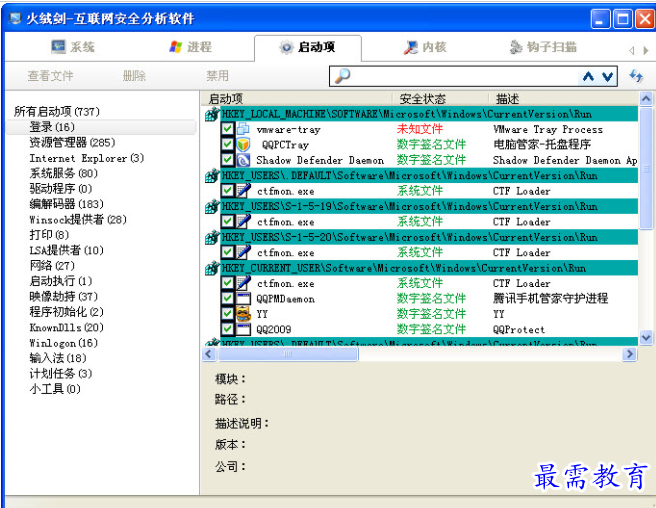Screen dimensions: 656x508
Task: Sort by 安全状态 column header
Action: [423, 99]
